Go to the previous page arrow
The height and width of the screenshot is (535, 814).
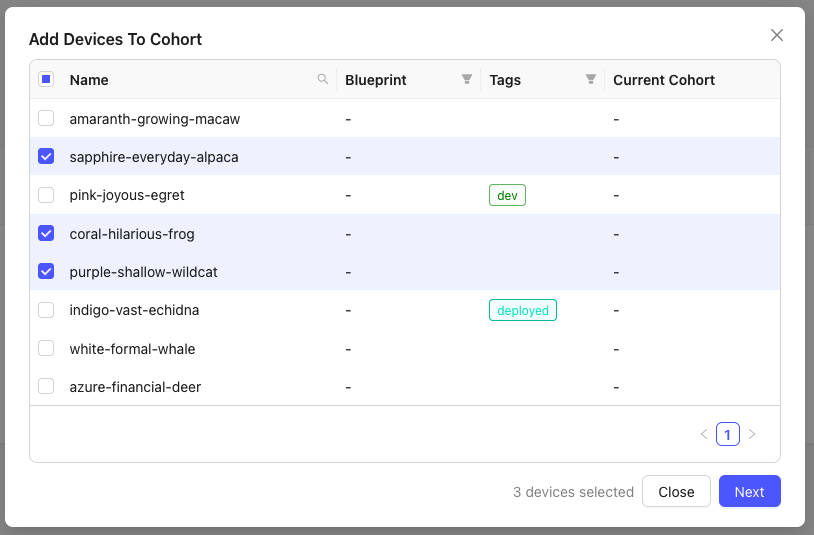pyautogui.click(x=704, y=434)
